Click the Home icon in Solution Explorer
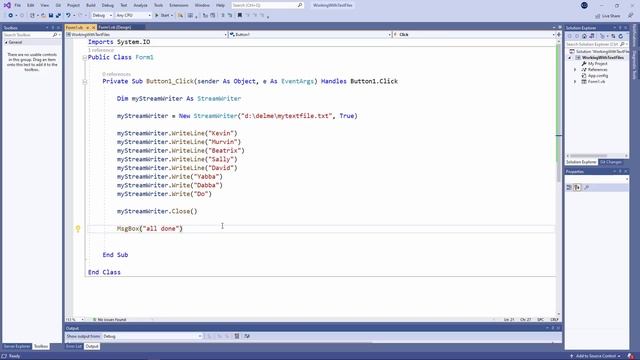Screen dimensions: 640x360 click(x=584, y=36)
